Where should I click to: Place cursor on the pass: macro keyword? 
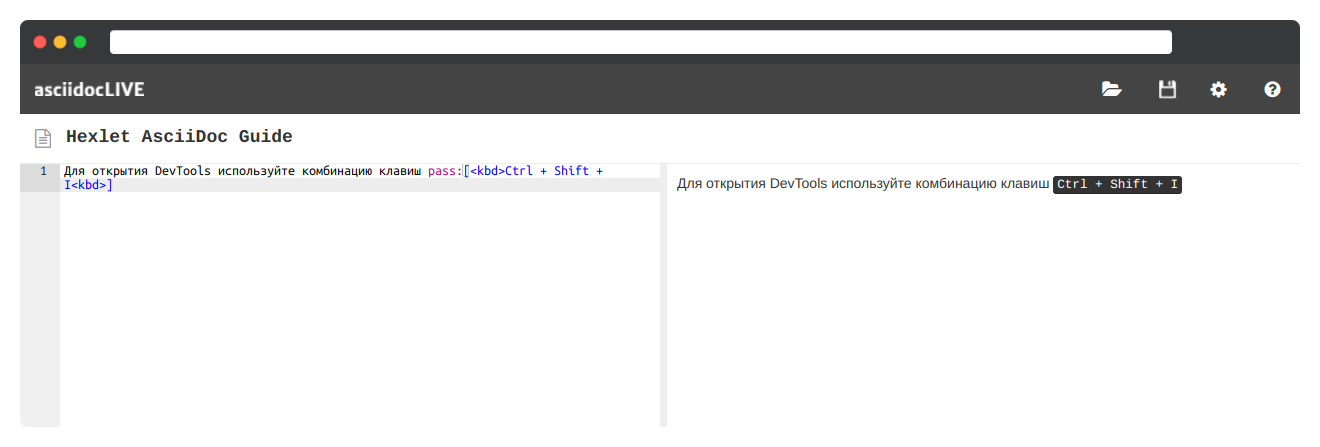444,171
